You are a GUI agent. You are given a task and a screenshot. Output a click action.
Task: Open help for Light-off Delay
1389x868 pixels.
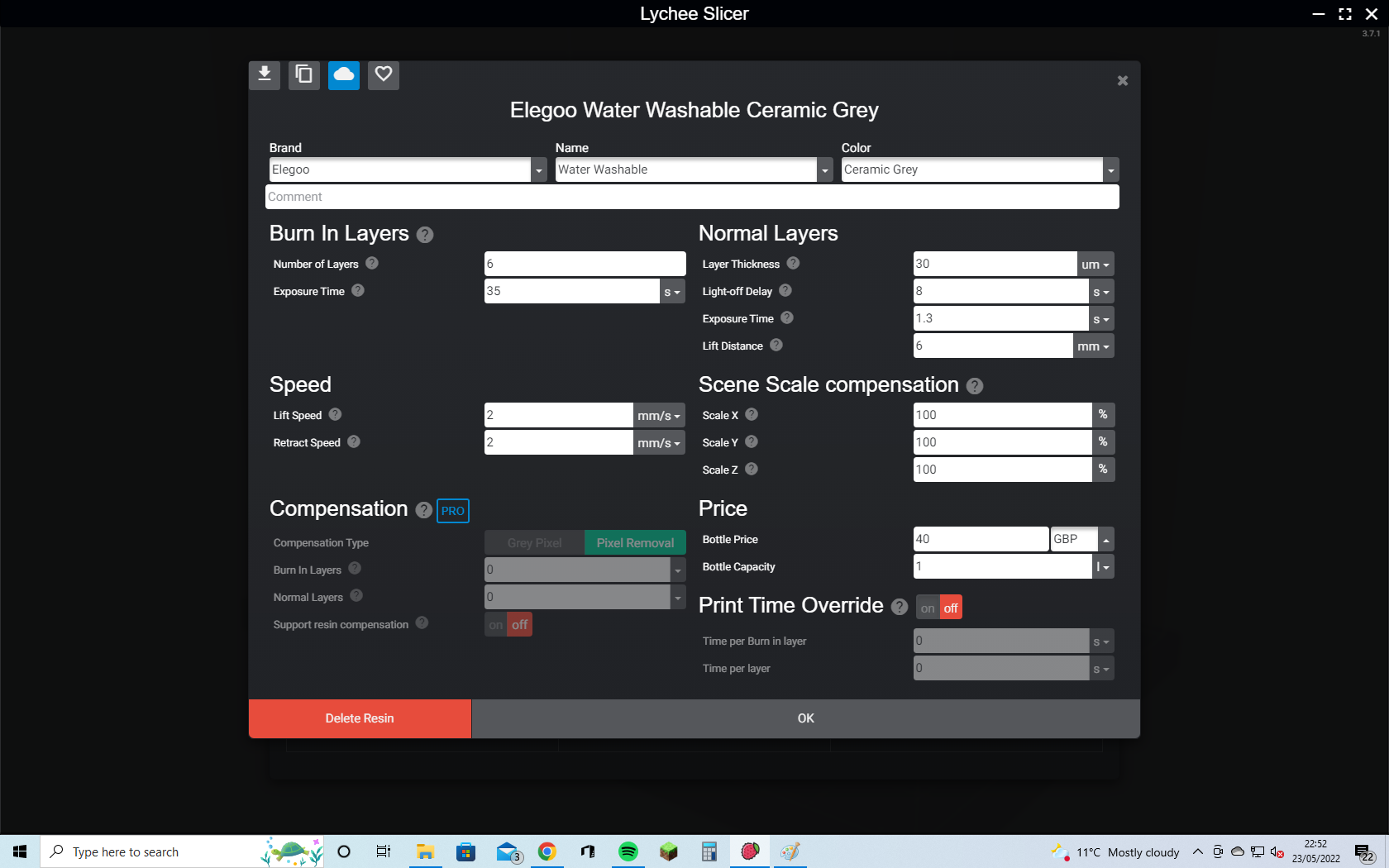(x=785, y=290)
